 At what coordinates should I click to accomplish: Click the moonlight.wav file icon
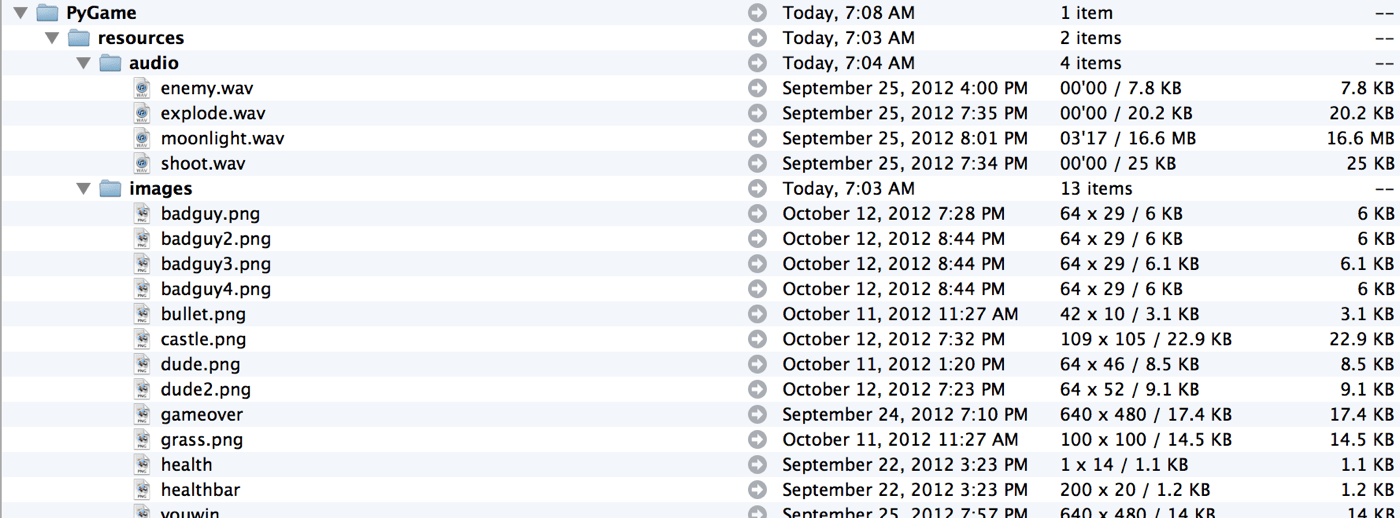[143, 138]
